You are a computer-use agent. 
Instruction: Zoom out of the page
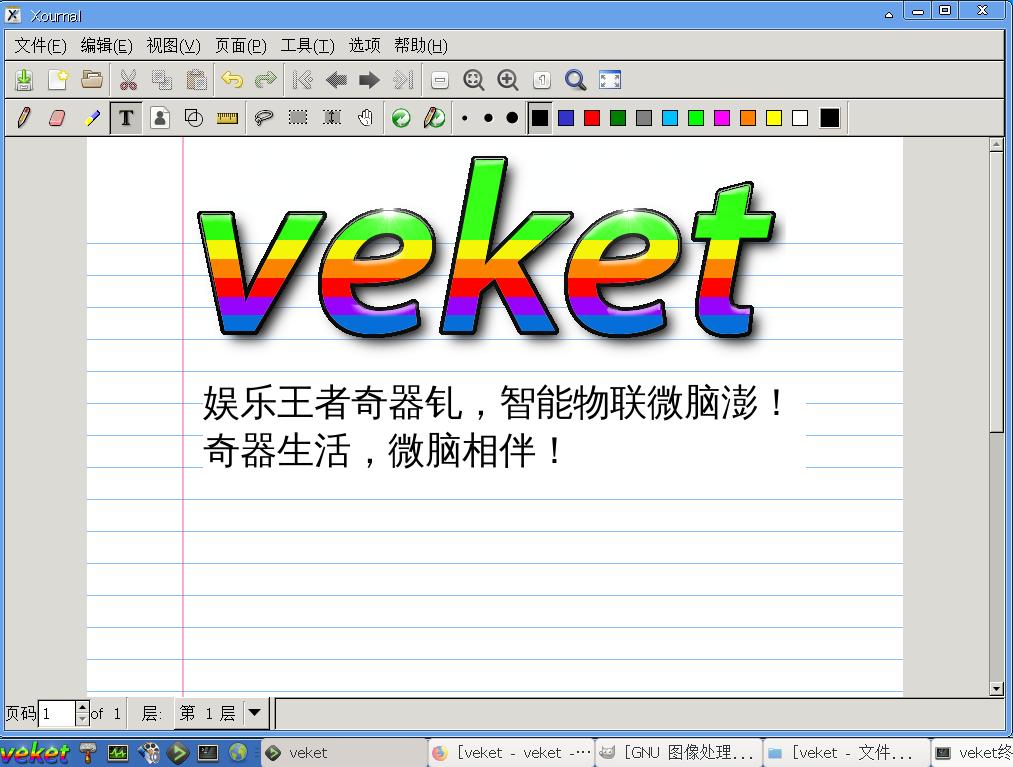(x=440, y=80)
